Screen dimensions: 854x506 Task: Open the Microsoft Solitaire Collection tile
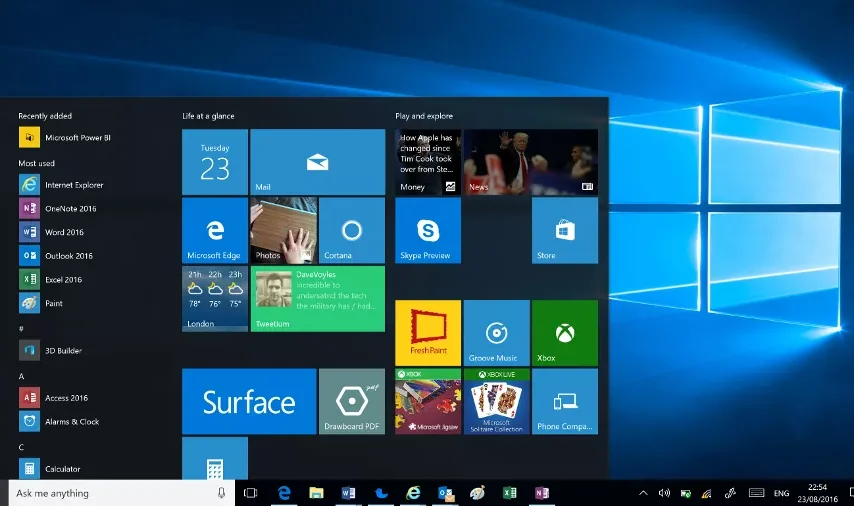tap(497, 401)
